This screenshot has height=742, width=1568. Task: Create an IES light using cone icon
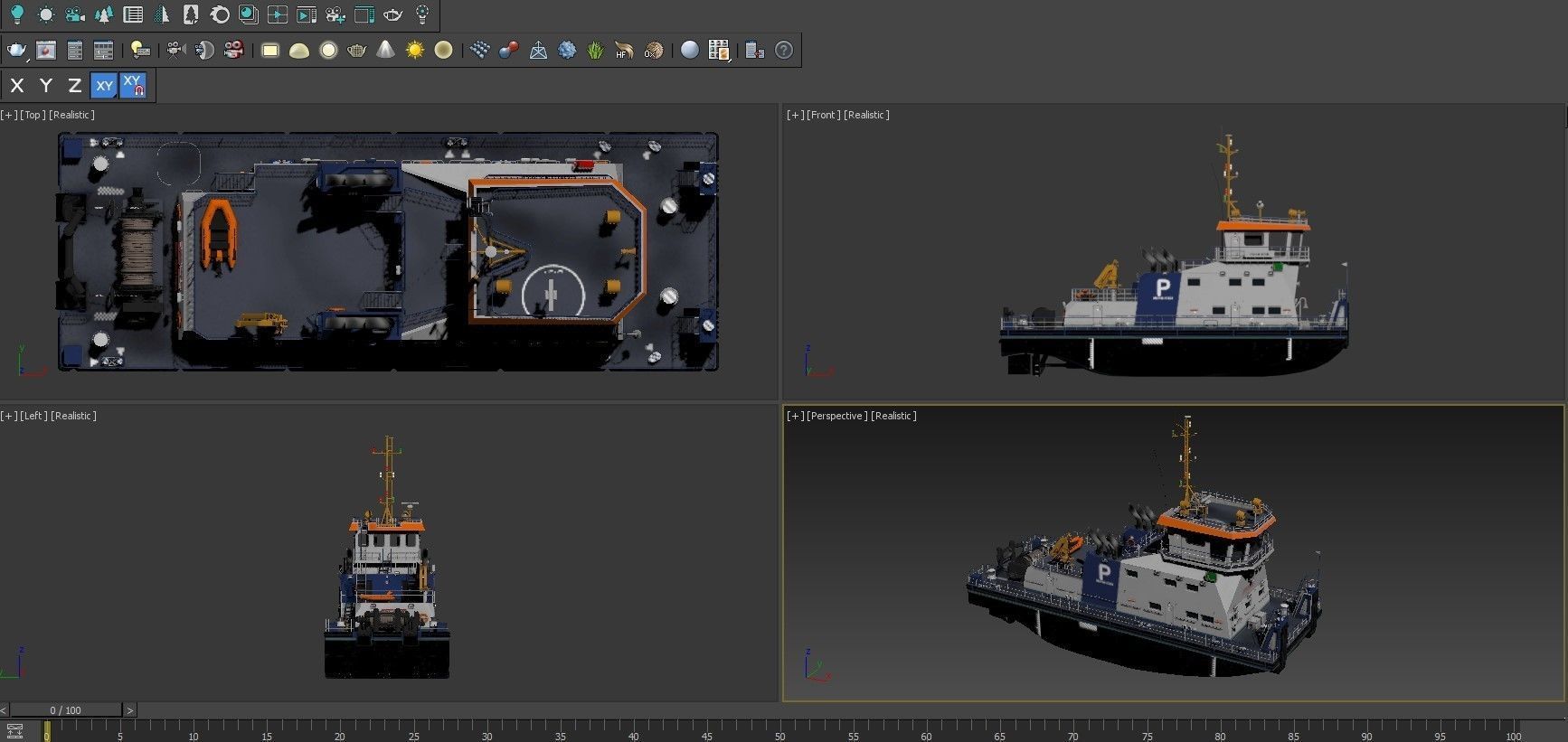[x=386, y=51]
